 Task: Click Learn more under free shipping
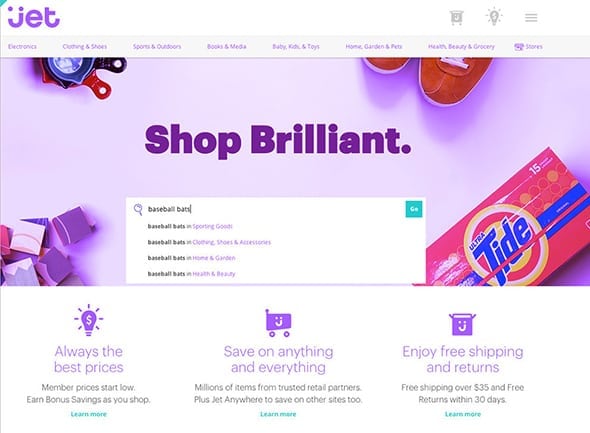click(463, 414)
